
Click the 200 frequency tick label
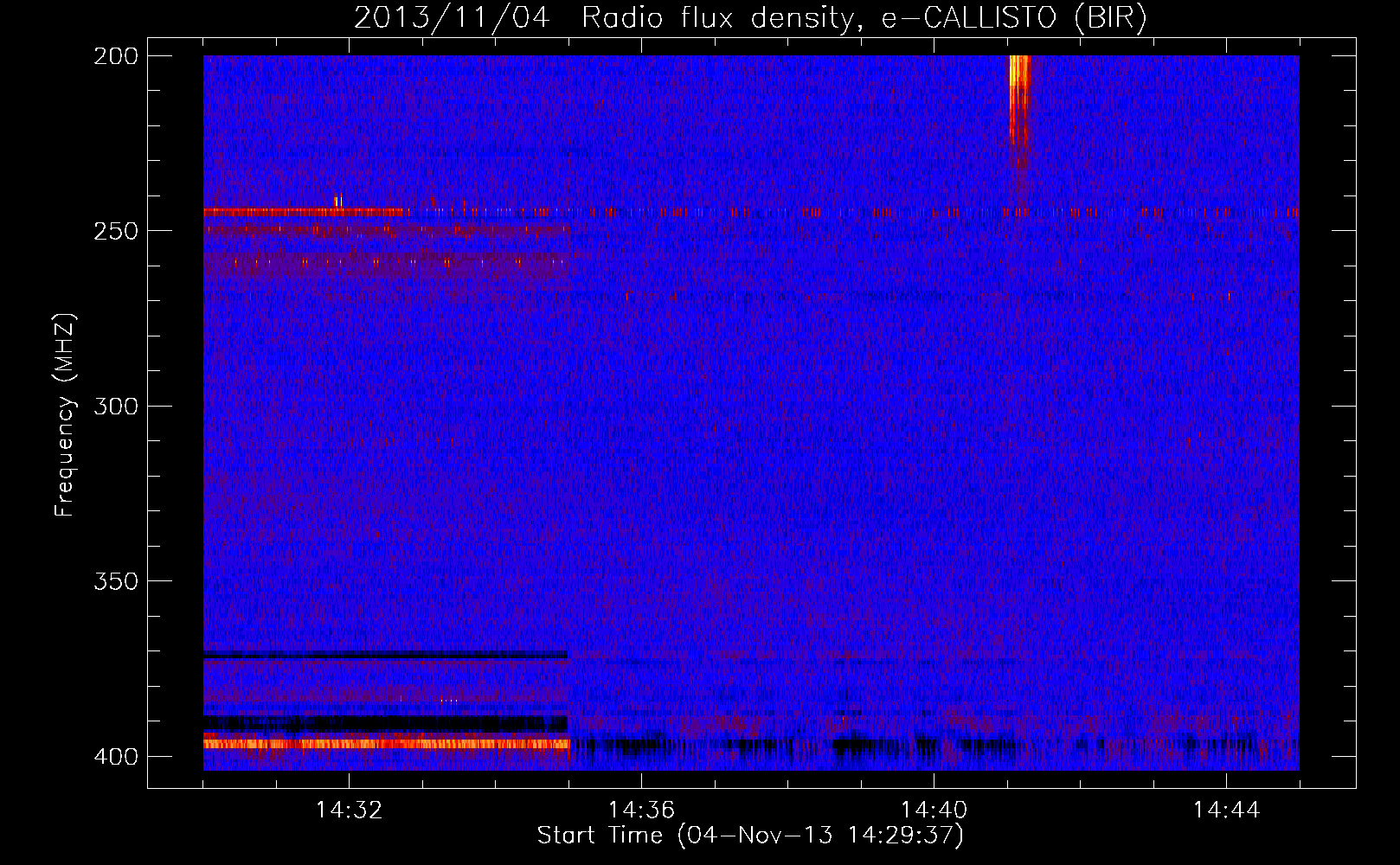tap(115, 56)
